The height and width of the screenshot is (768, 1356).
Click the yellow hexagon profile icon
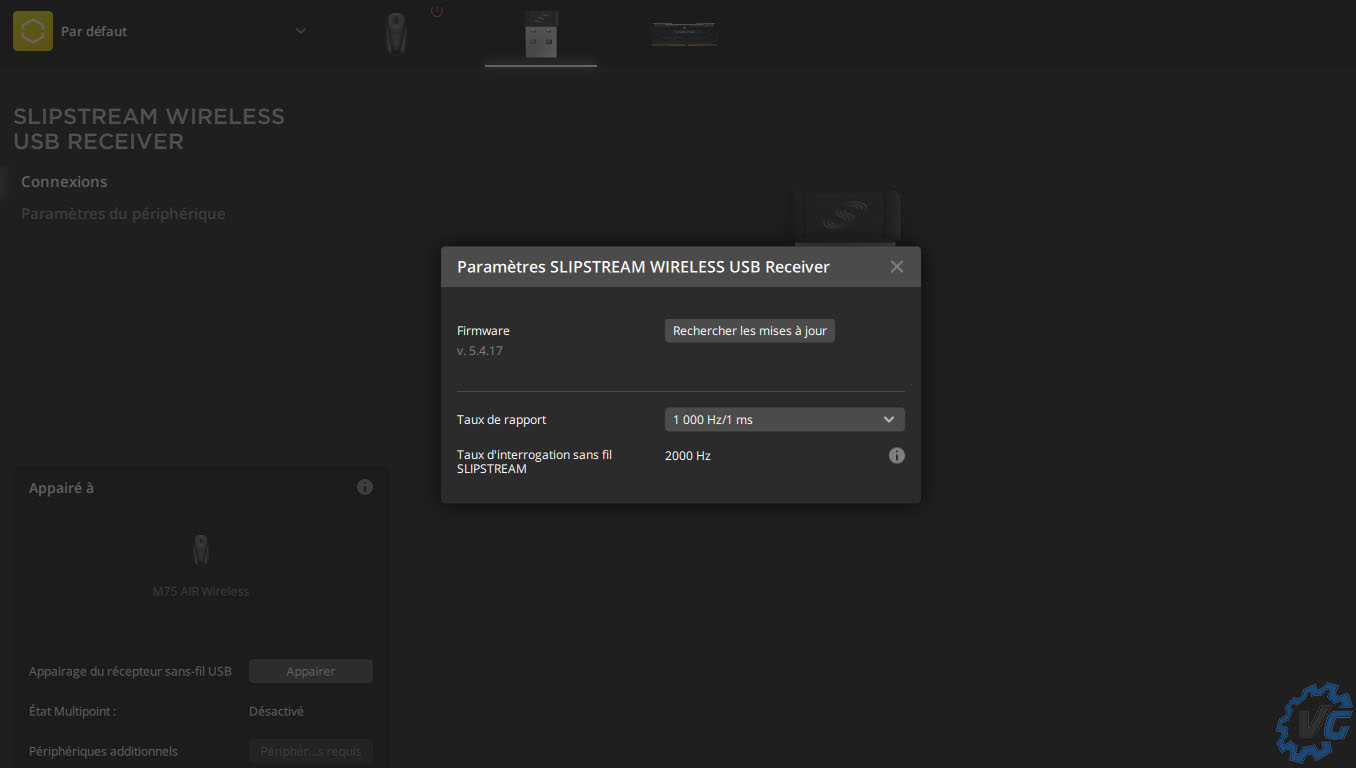point(33,31)
